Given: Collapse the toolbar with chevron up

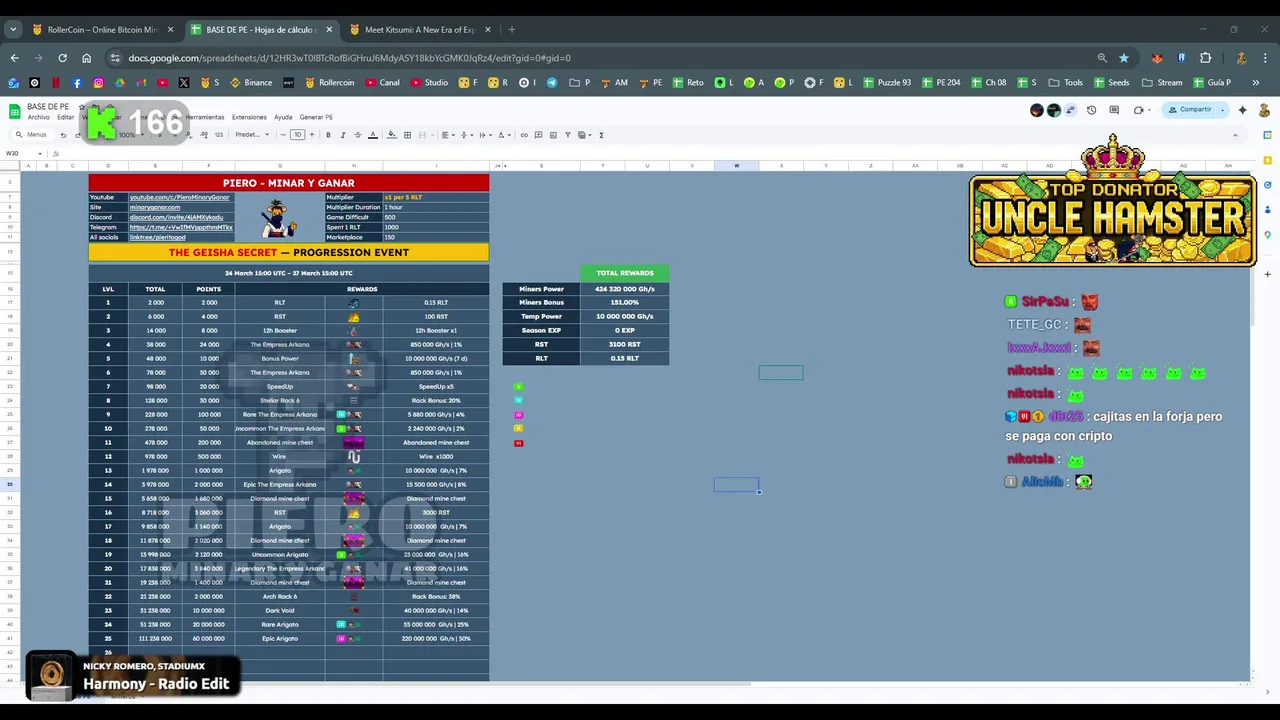Looking at the screenshot, I should coord(1235,135).
